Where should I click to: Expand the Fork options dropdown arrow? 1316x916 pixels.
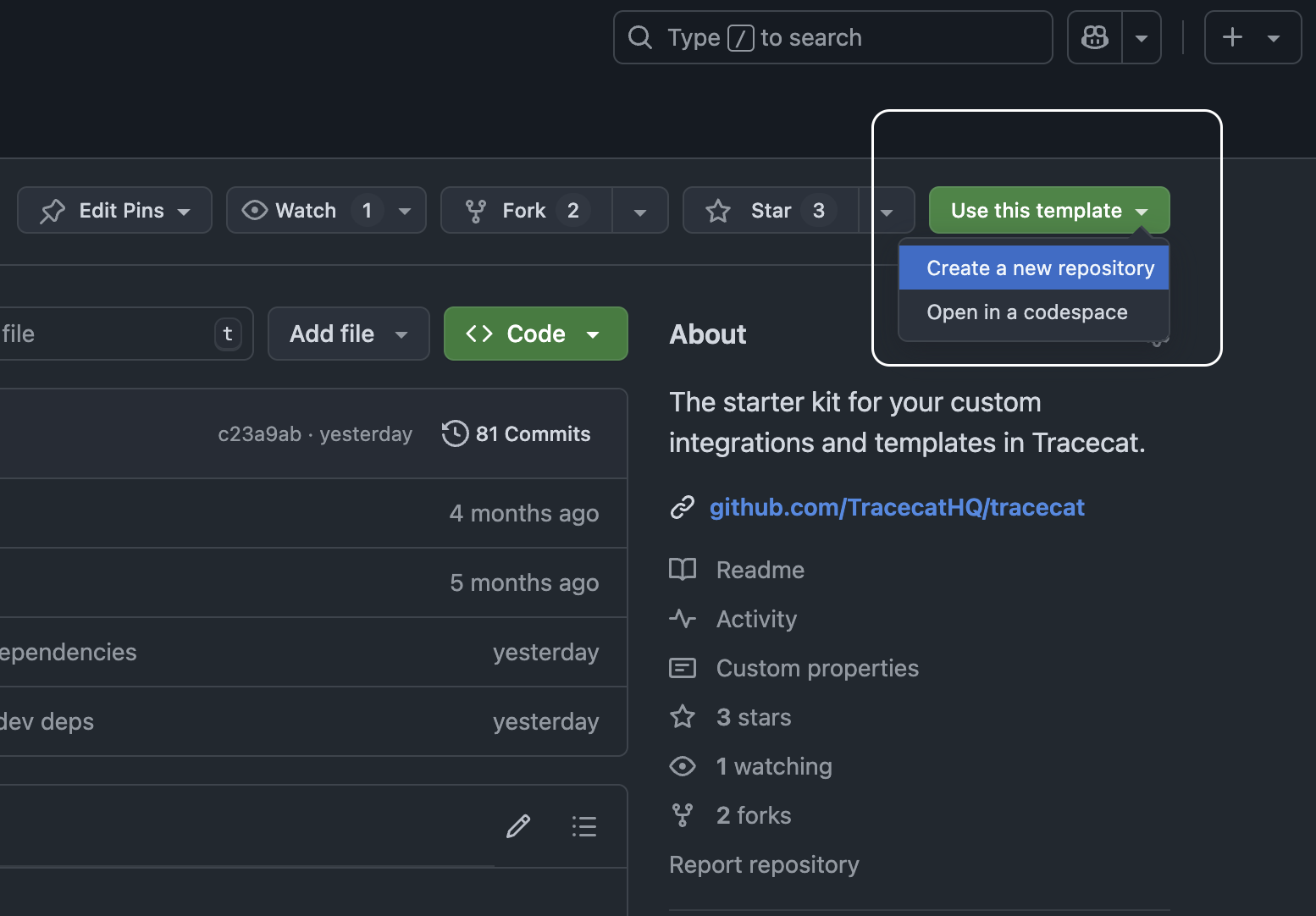pyautogui.click(x=640, y=212)
